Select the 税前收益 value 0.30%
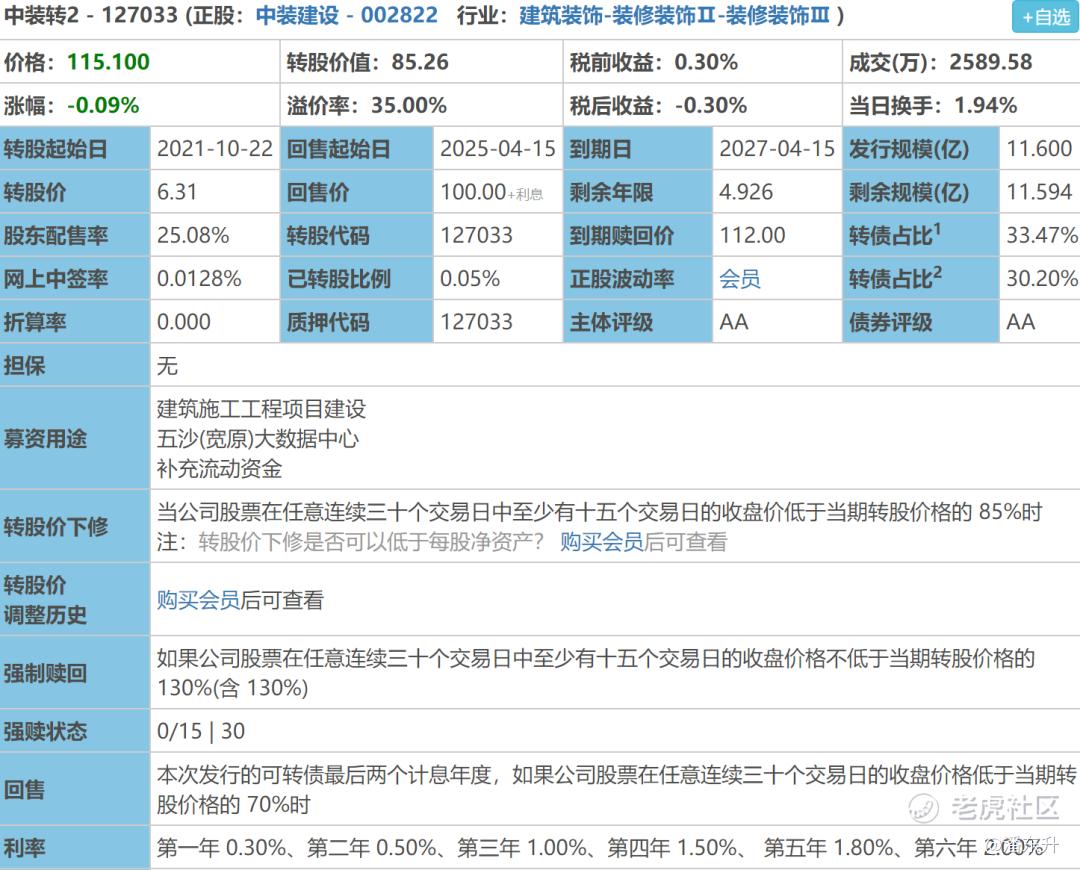This screenshot has height=870, width=1080. tap(706, 62)
